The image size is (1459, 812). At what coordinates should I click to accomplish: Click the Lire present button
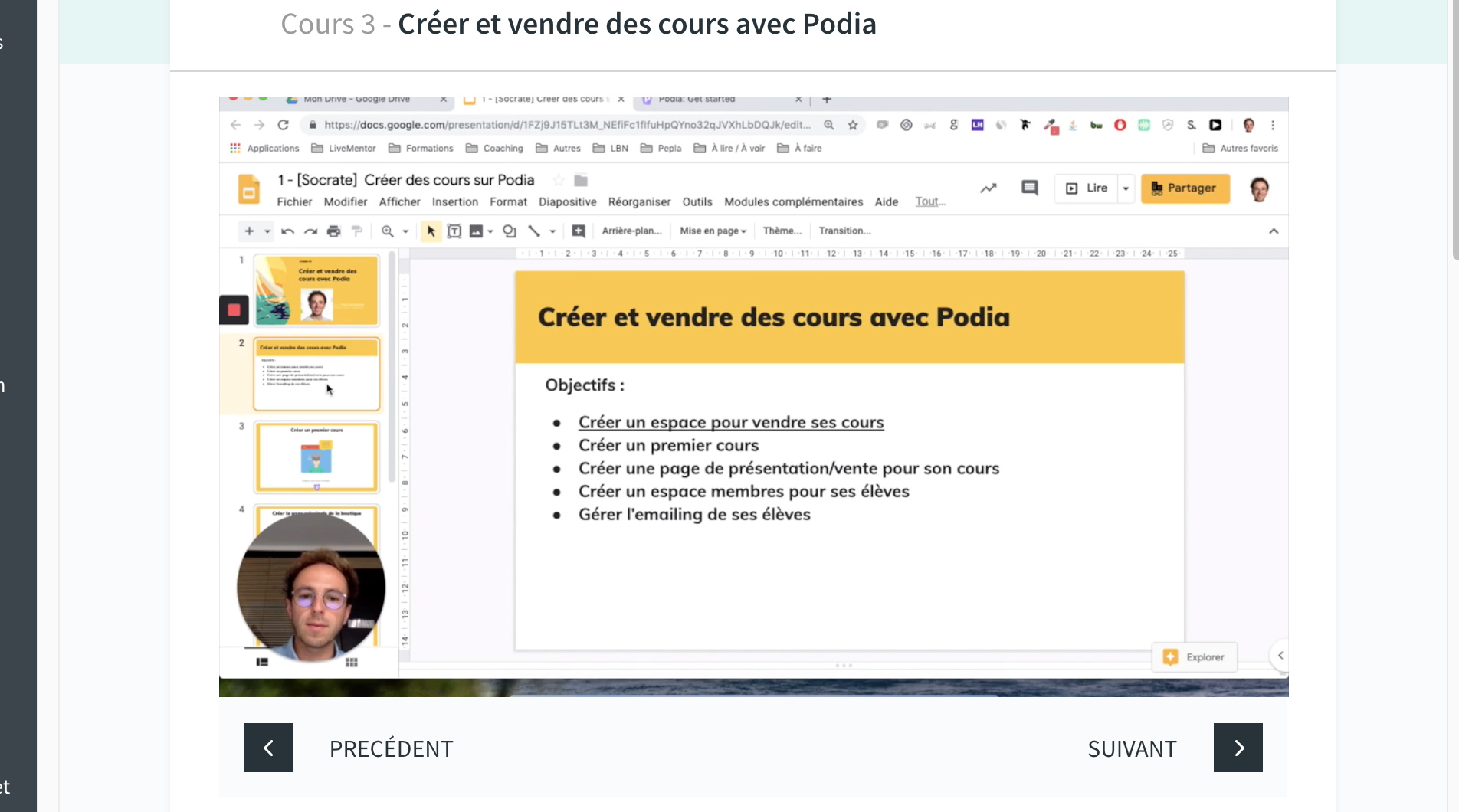[1087, 188]
